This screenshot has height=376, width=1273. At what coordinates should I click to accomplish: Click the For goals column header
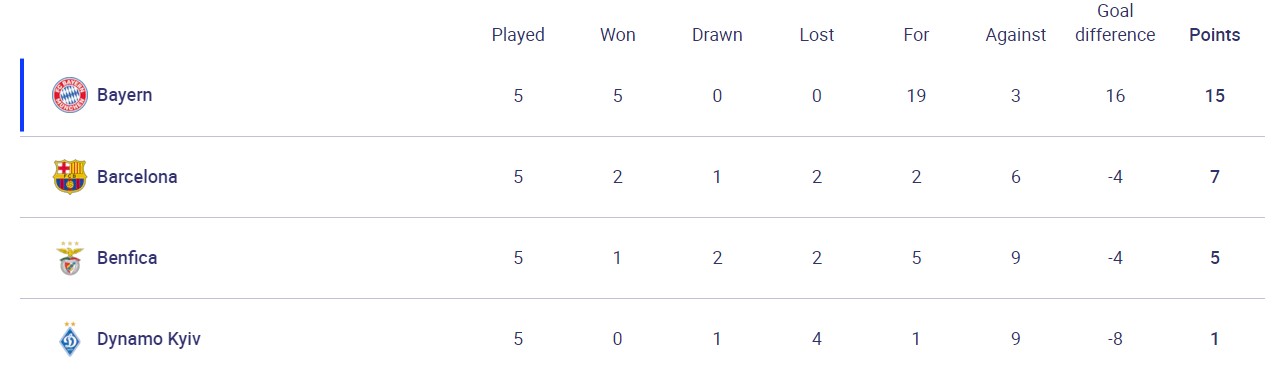[916, 35]
